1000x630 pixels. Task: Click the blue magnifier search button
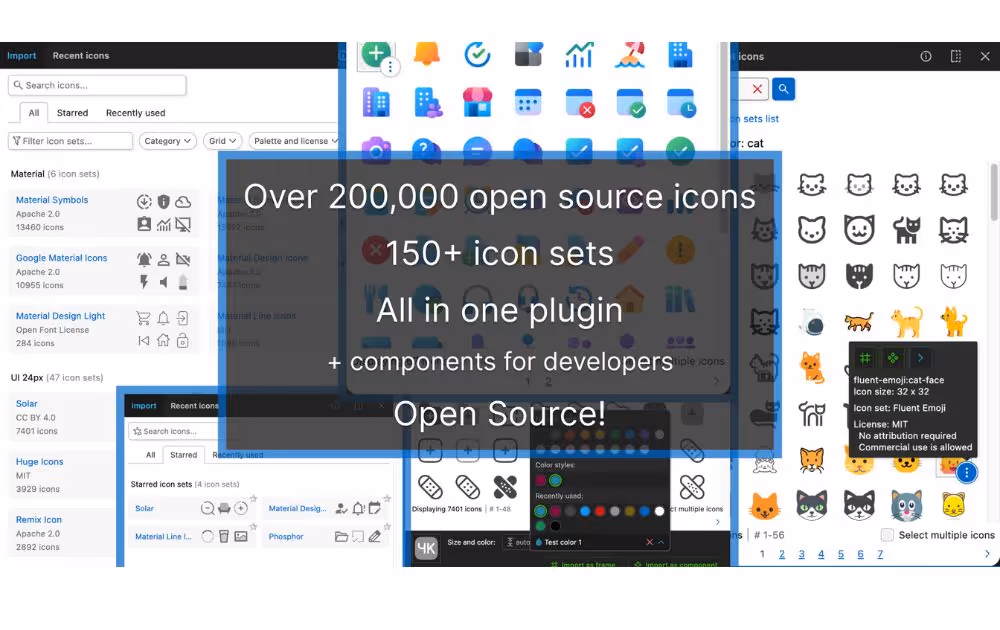[783, 89]
